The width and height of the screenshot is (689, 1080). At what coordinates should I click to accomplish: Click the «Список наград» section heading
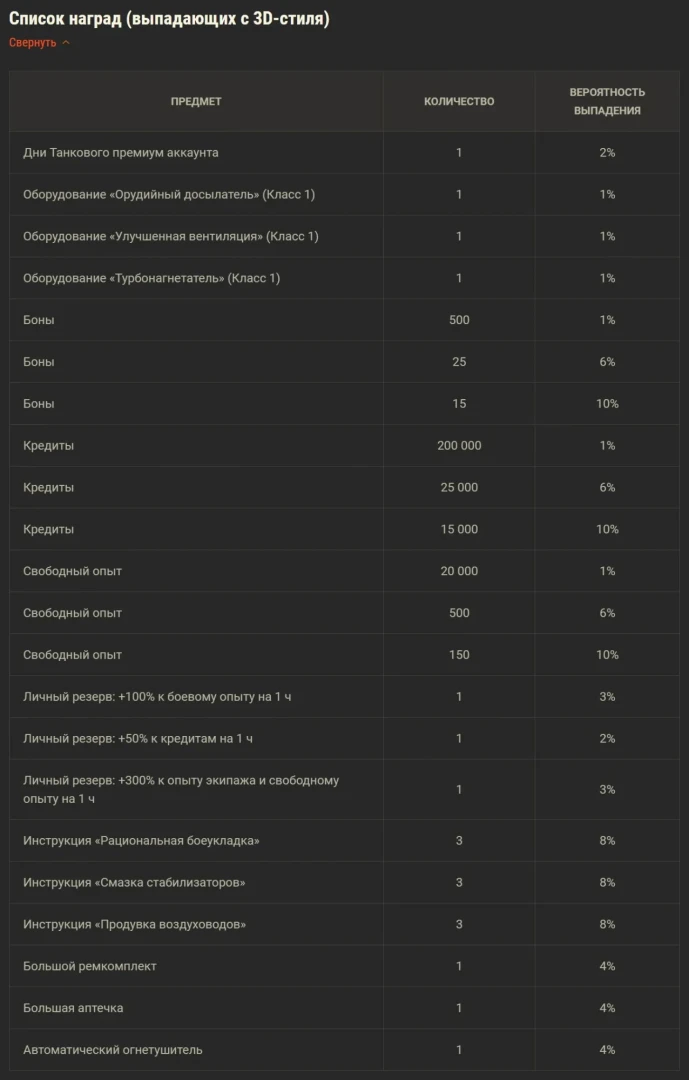coord(169,19)
